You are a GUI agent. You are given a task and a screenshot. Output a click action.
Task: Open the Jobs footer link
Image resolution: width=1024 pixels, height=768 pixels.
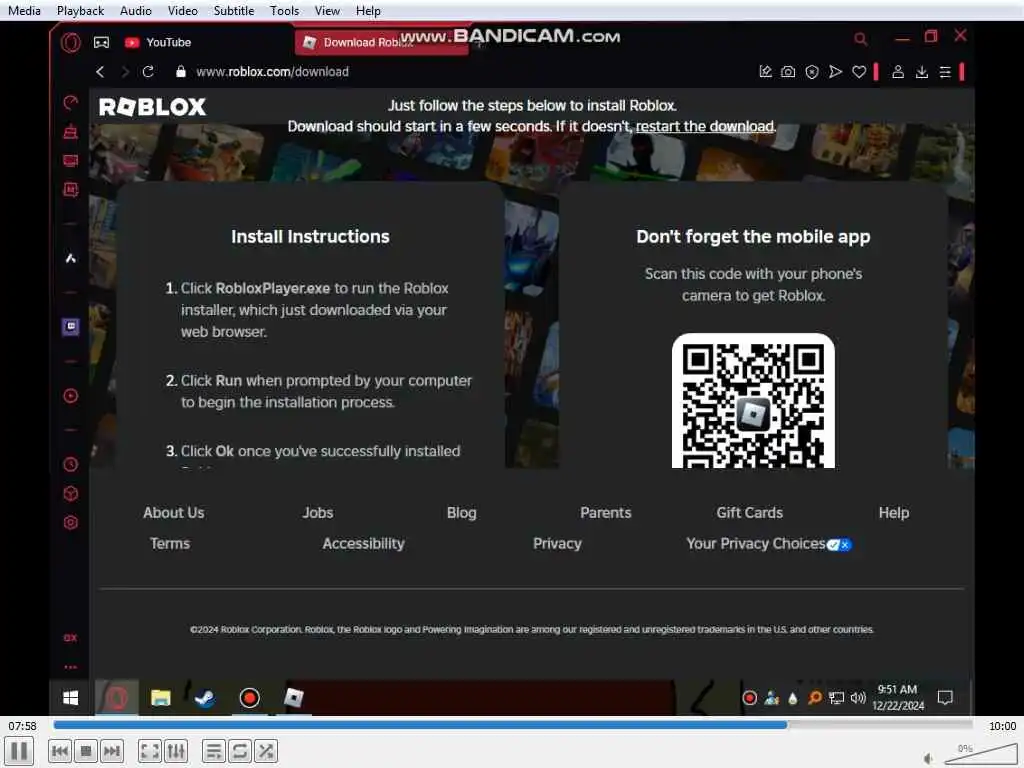[x=317, y=513]
